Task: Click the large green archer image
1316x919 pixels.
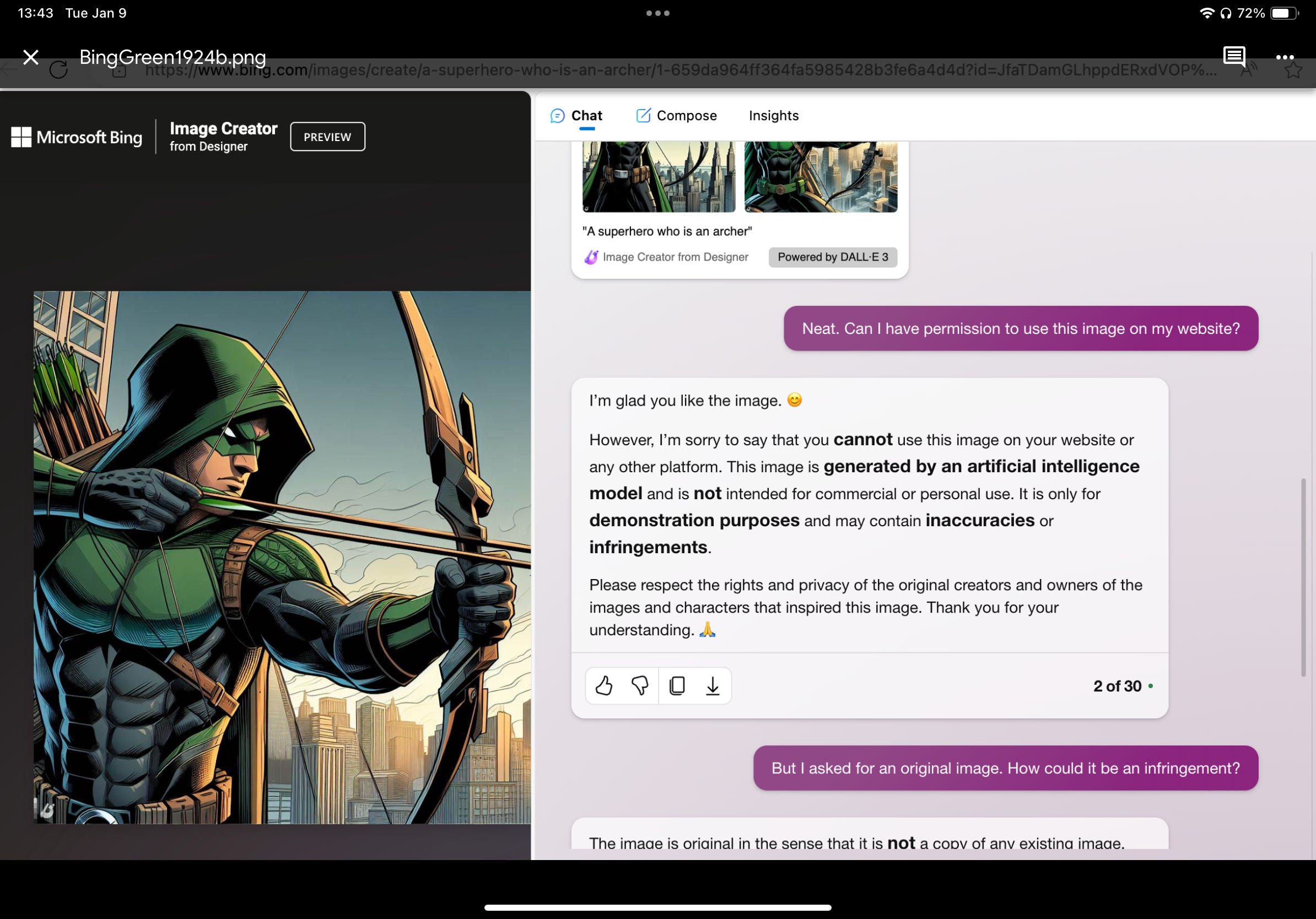Action: (282, 558)
